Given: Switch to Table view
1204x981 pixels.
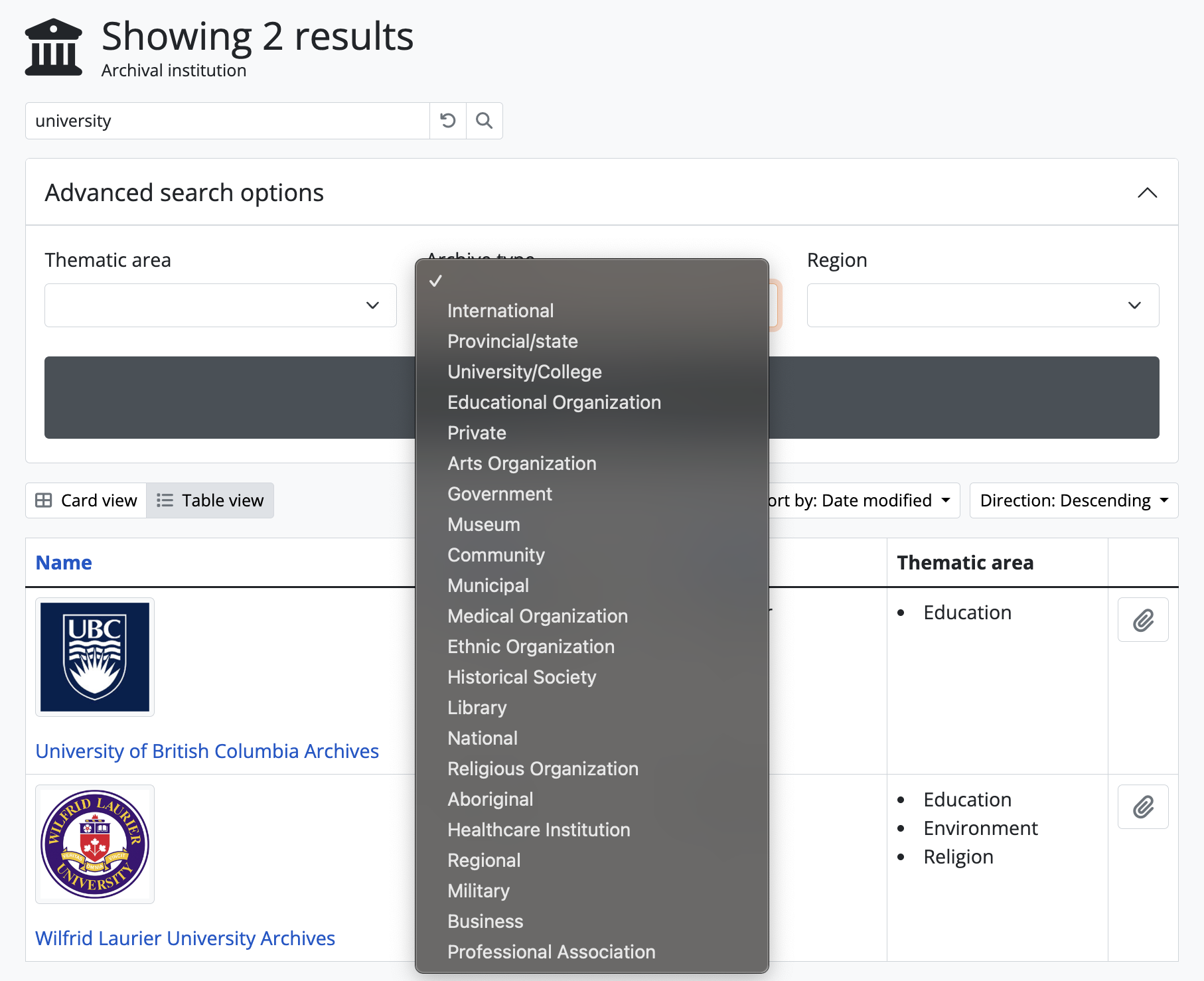Looking at the screenshot, I should (x=210, y=500).
